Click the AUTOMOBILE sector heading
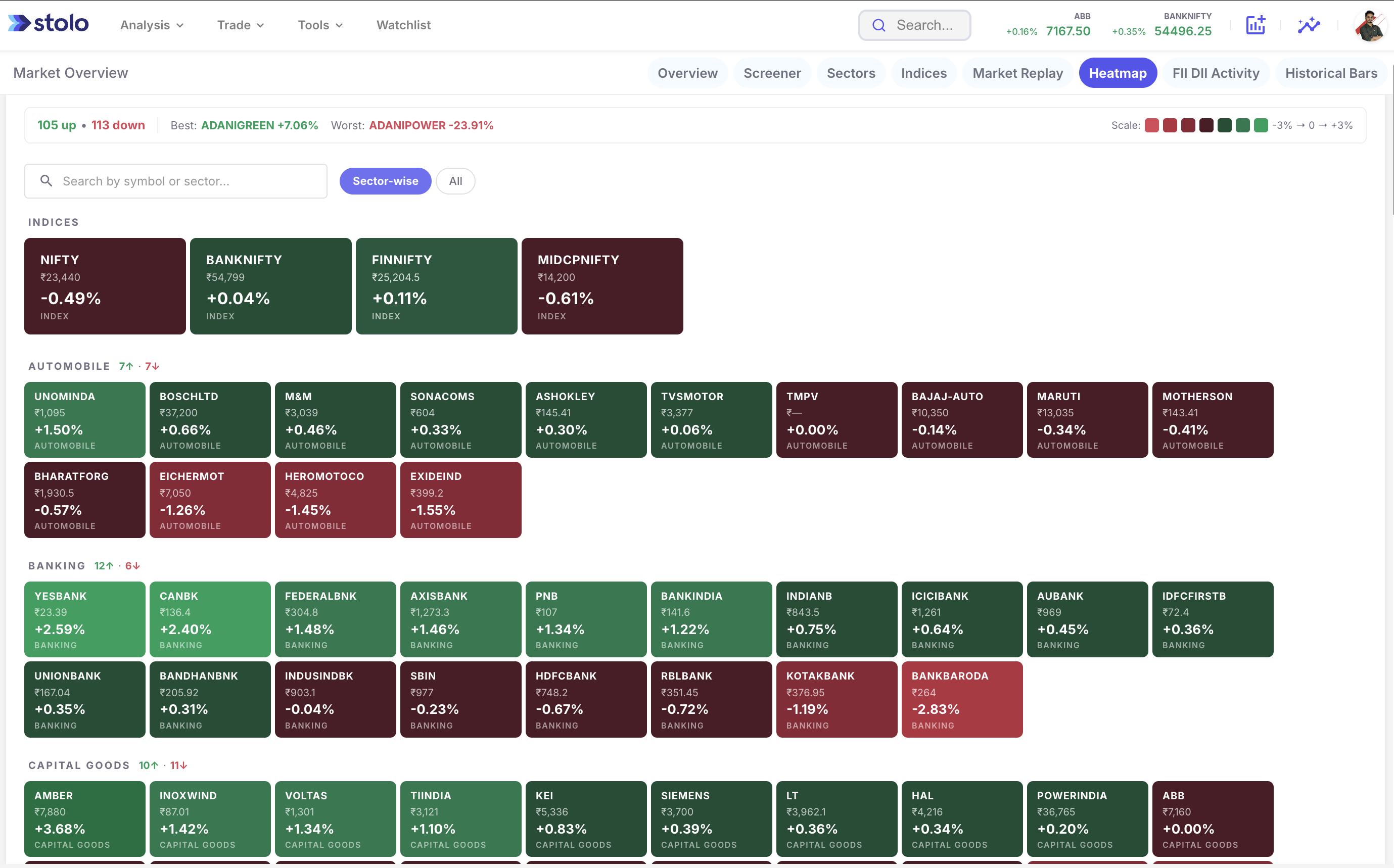 pyautogui.click(x=69, y=366)
